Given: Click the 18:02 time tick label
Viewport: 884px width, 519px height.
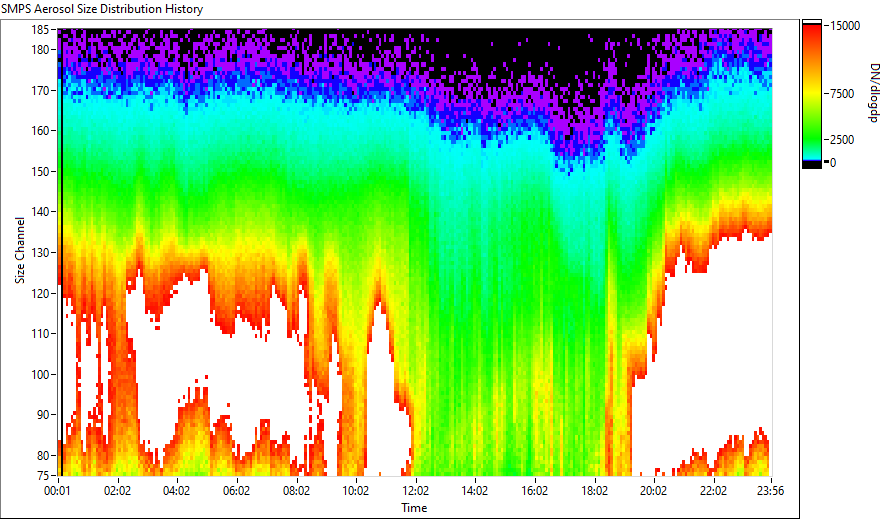Looking at the screenshot, I should coord(594,491).
